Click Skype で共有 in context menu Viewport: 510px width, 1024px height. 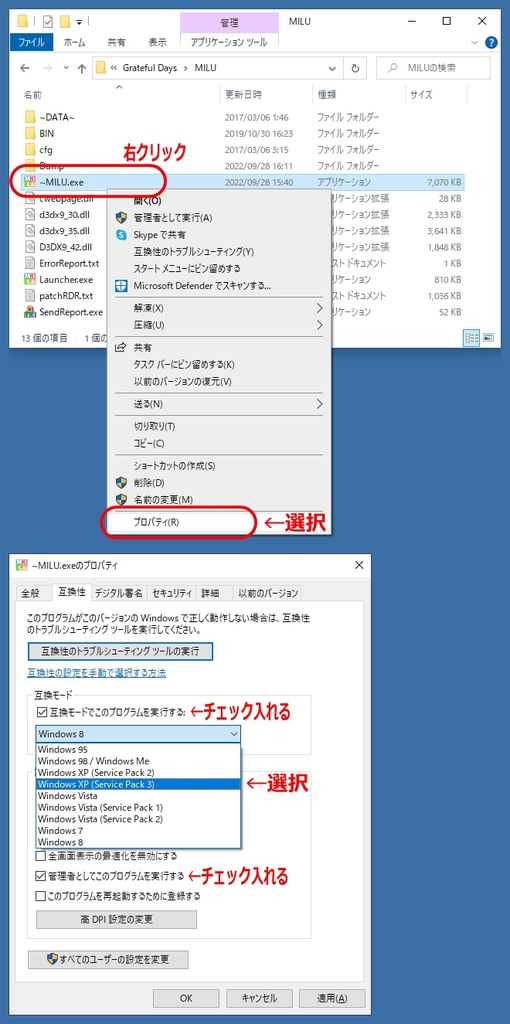tap(159, 234)
